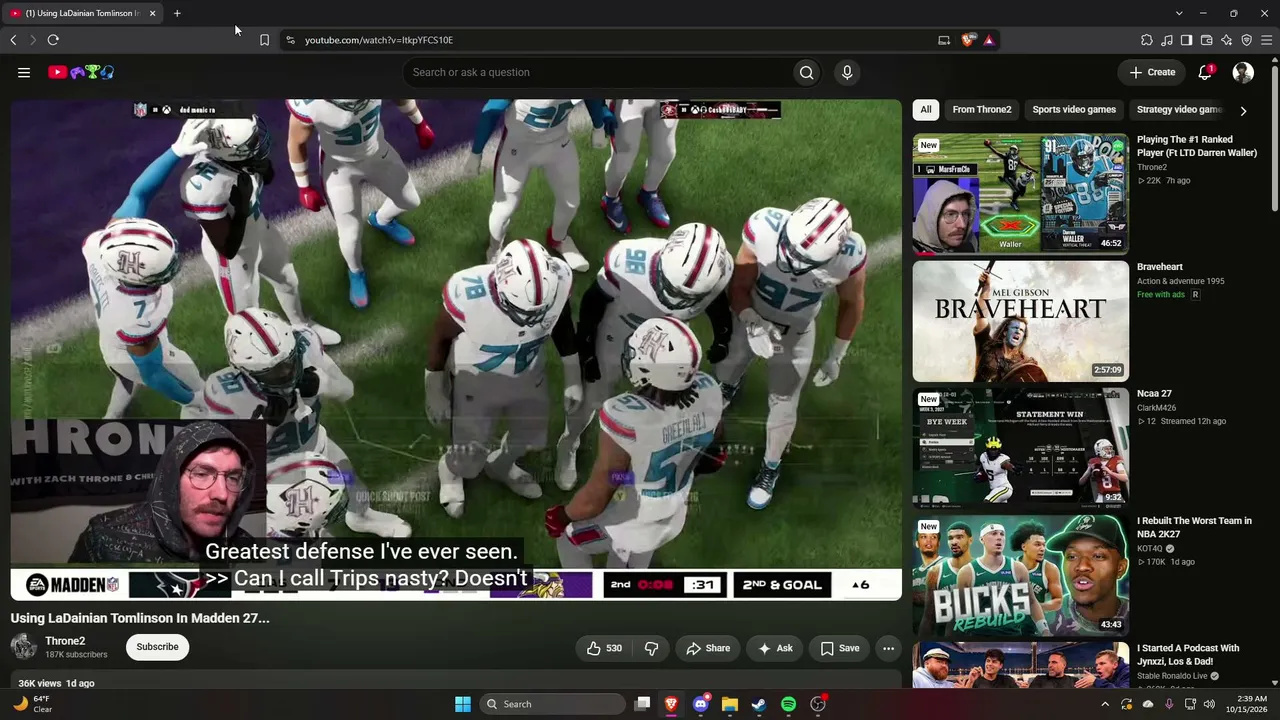Open the Brave VPN shield icon
Screen dimensions: 1280x720
coord(1246,40)
